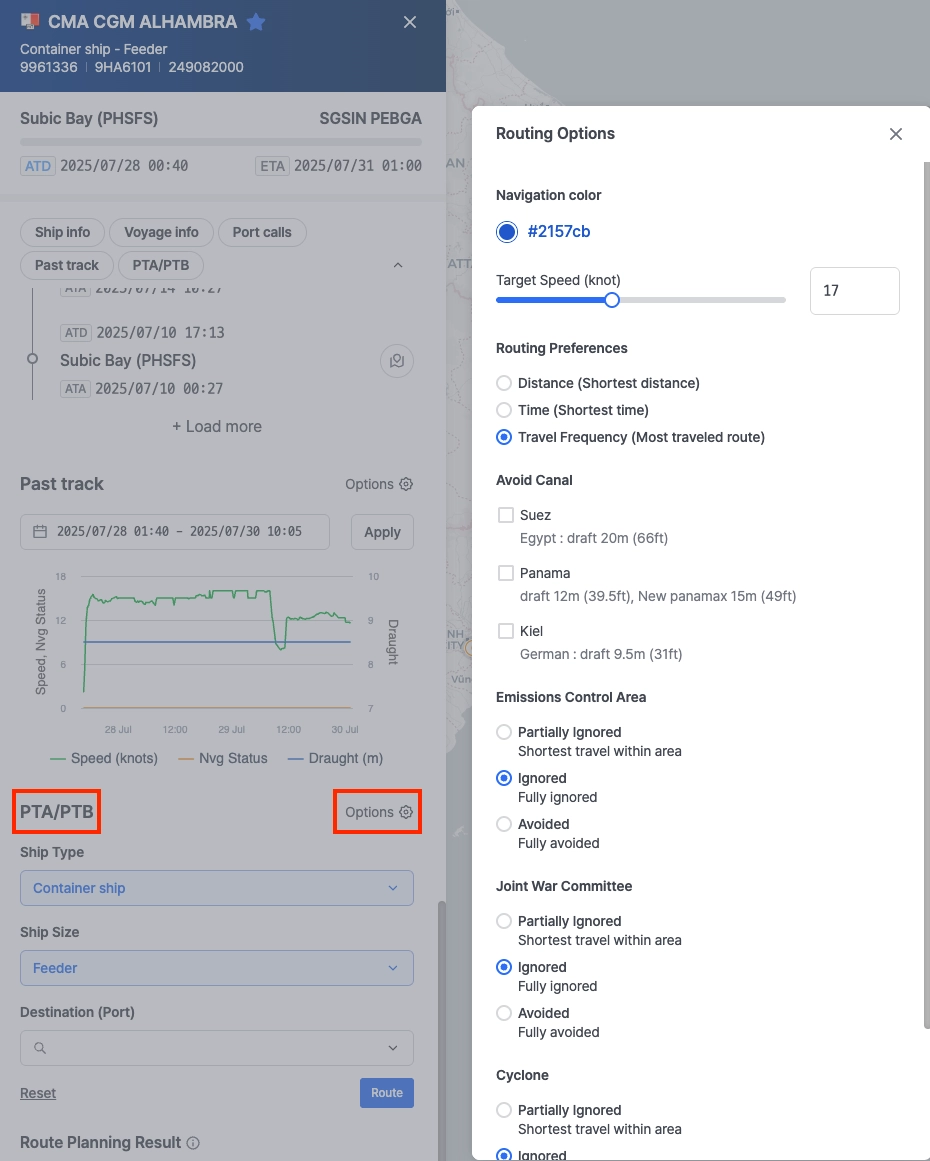Close the Routing Options dialog
This screenshot has width=930, height=1161.
click(896, 134)
